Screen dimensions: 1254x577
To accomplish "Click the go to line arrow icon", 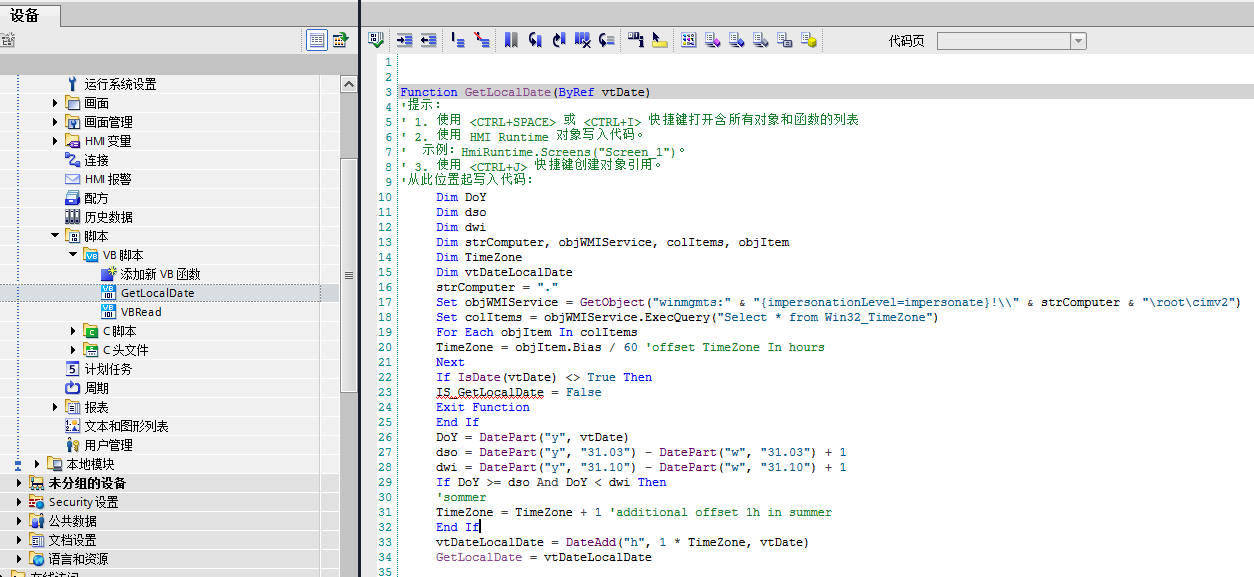I will pos(606,40).
